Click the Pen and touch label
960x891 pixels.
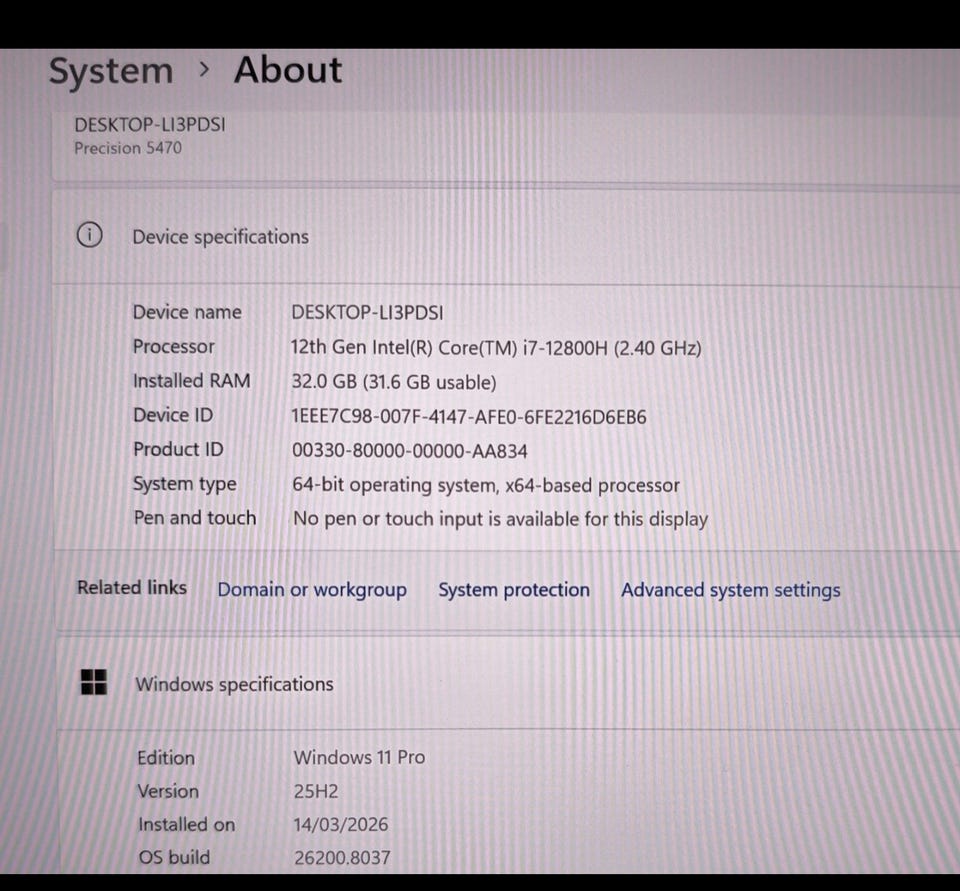pos(195,518)
